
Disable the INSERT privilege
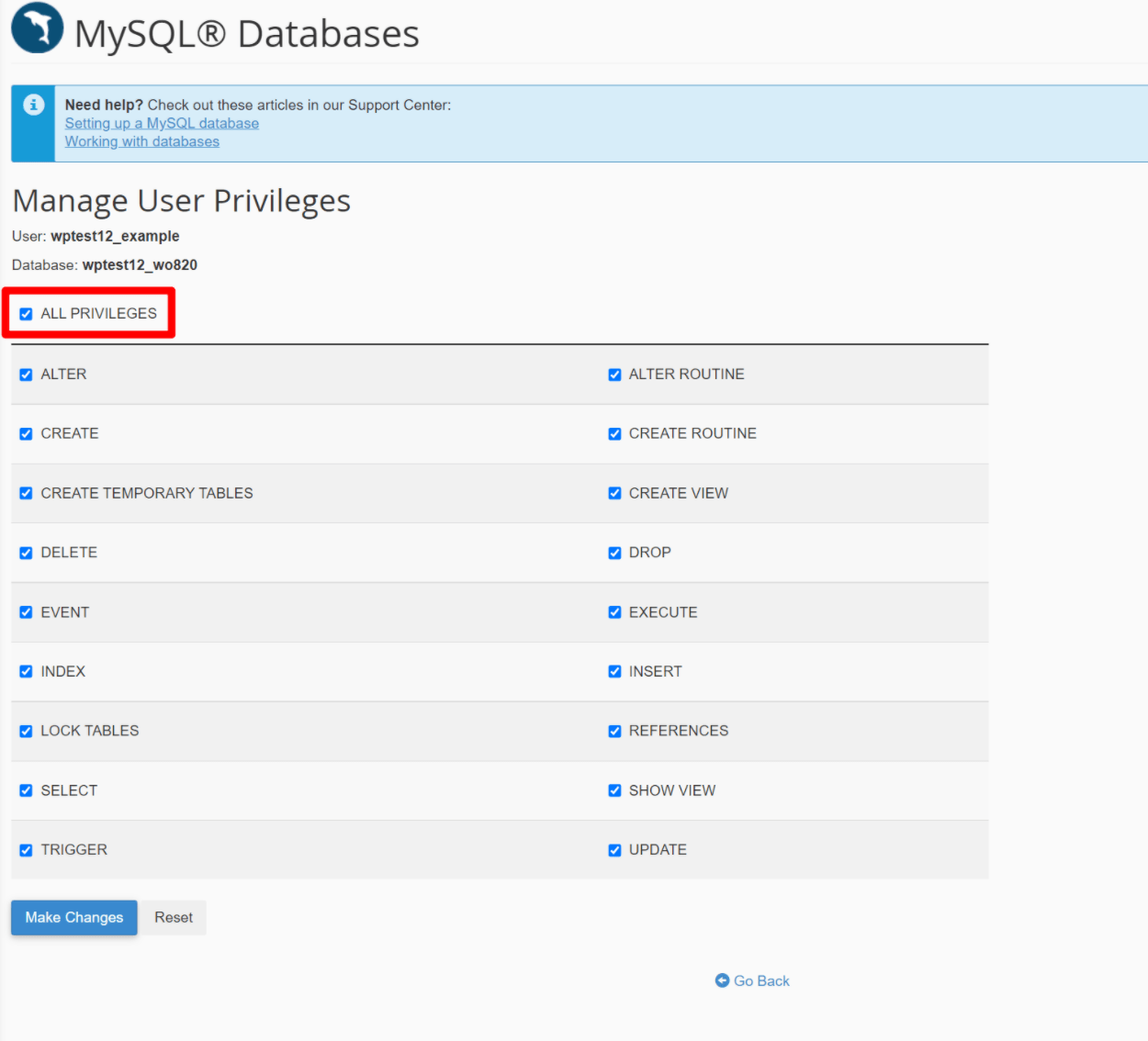614,672
